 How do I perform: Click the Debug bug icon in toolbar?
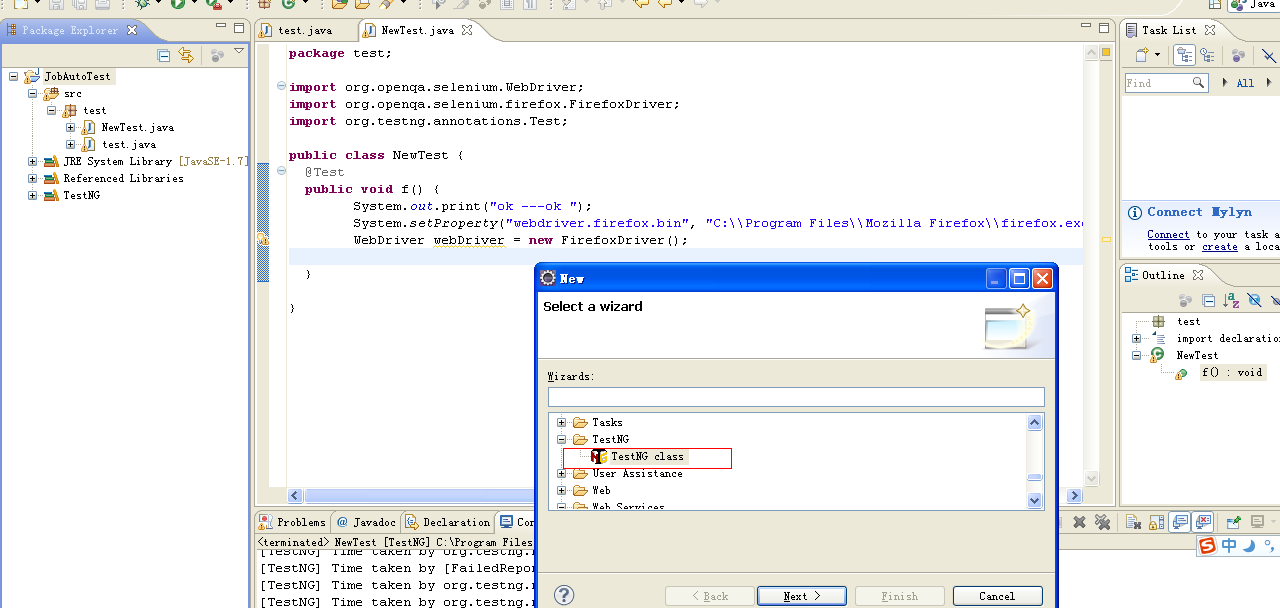click(144, 4)
